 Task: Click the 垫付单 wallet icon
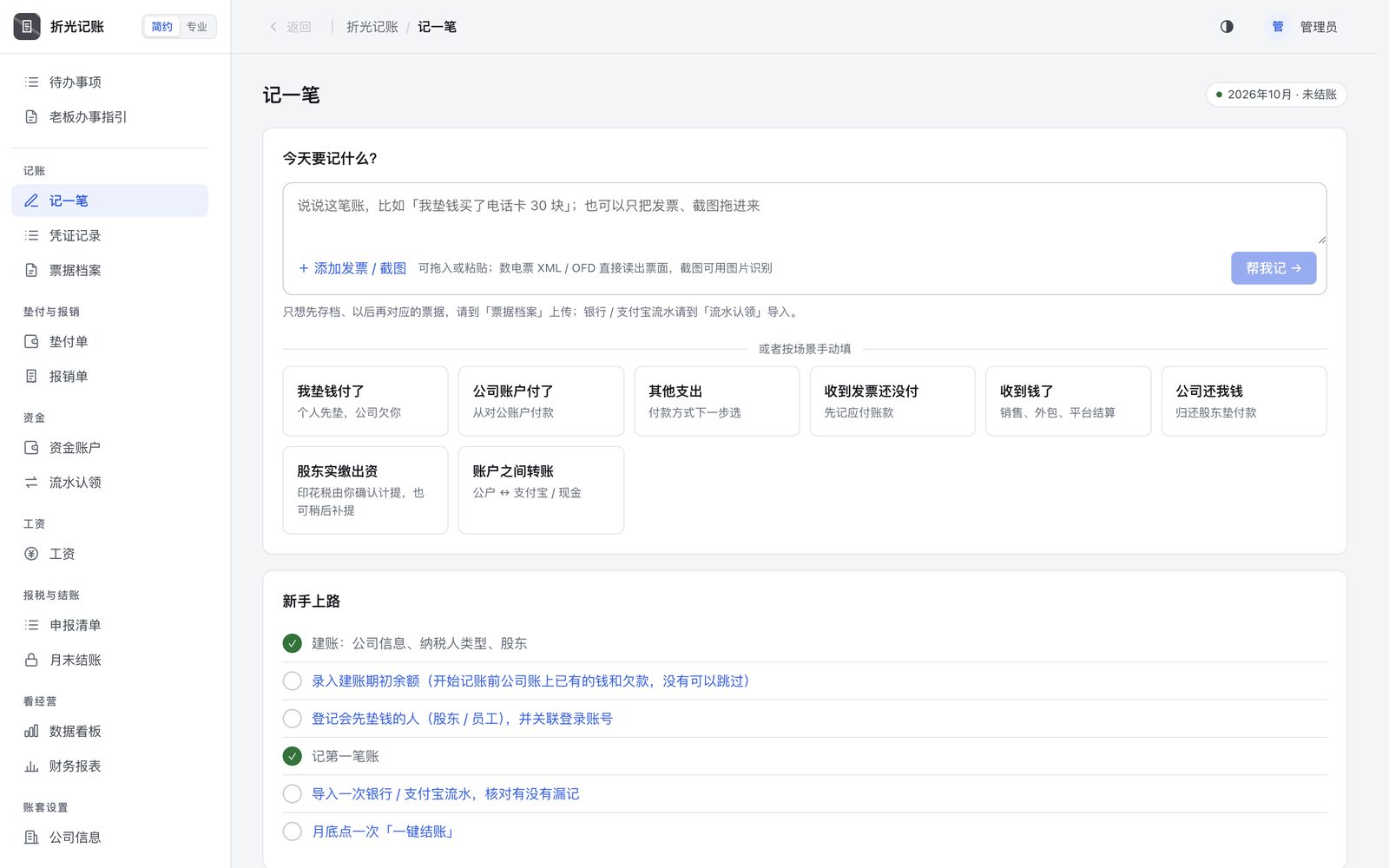click(31, 341)
